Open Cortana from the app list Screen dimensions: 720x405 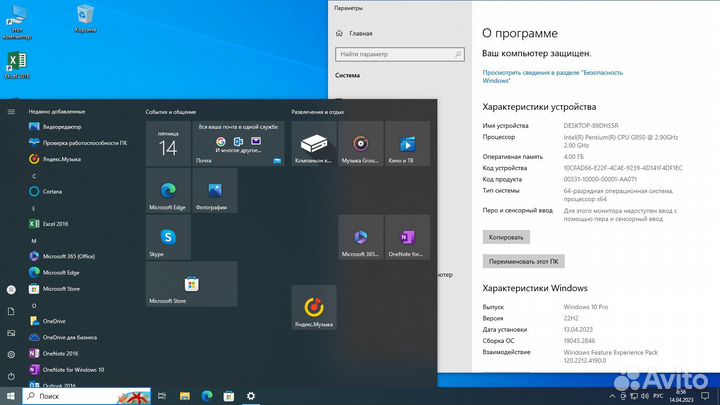[x=46, y=191]
